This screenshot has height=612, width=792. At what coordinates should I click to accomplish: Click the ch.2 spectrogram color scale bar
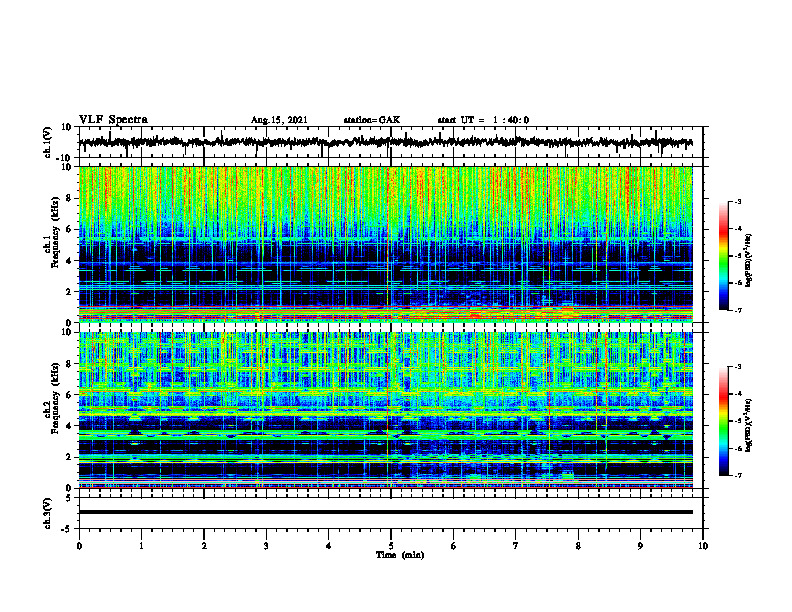723,421
